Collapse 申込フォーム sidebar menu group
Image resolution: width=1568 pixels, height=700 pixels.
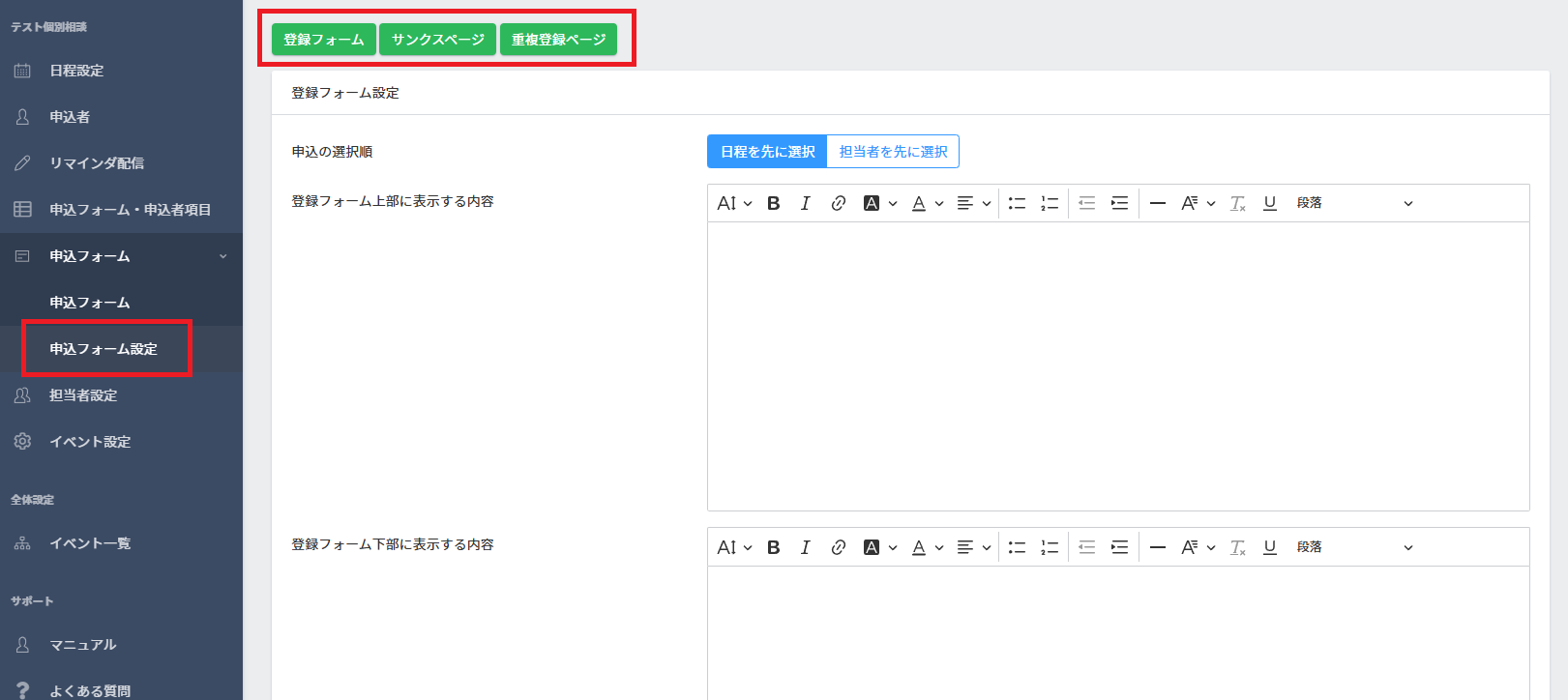tap(121, 256)
